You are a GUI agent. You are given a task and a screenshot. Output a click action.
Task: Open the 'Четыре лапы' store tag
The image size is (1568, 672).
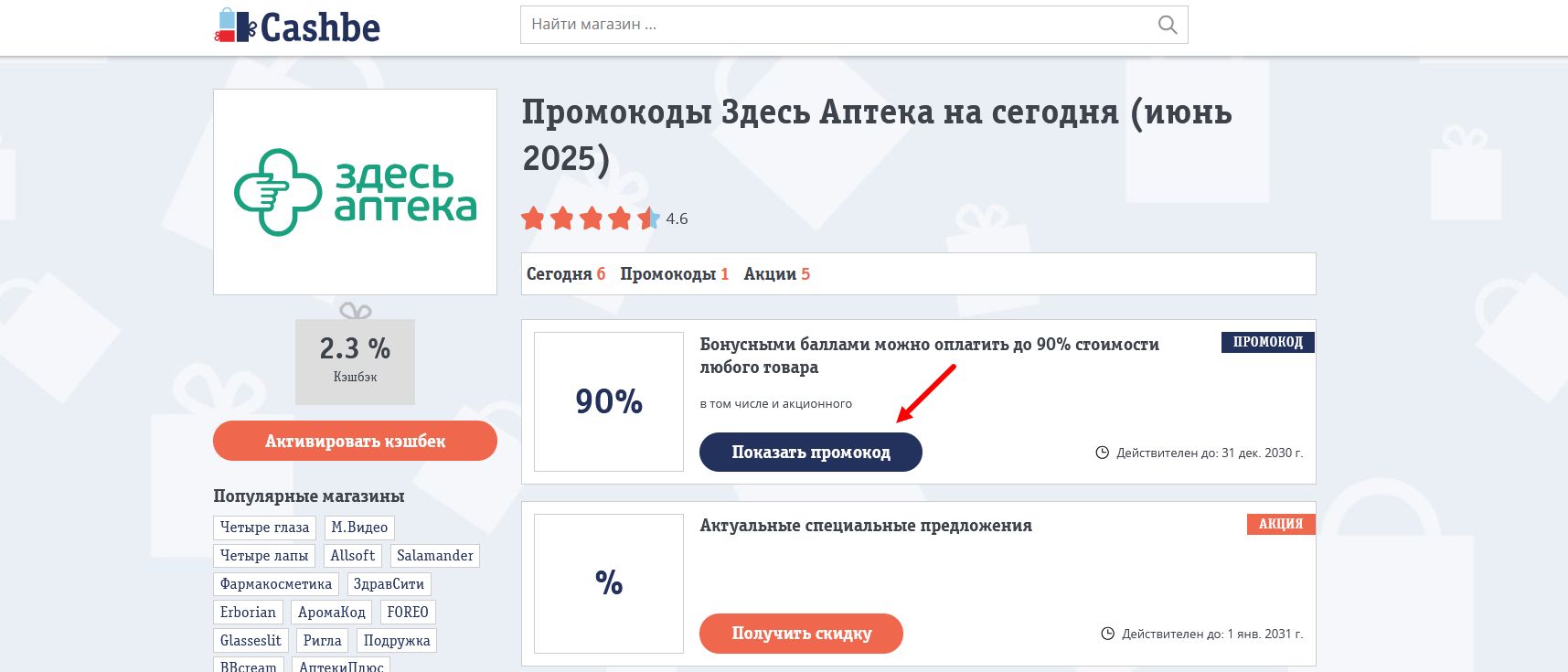[x=264, y=556]
